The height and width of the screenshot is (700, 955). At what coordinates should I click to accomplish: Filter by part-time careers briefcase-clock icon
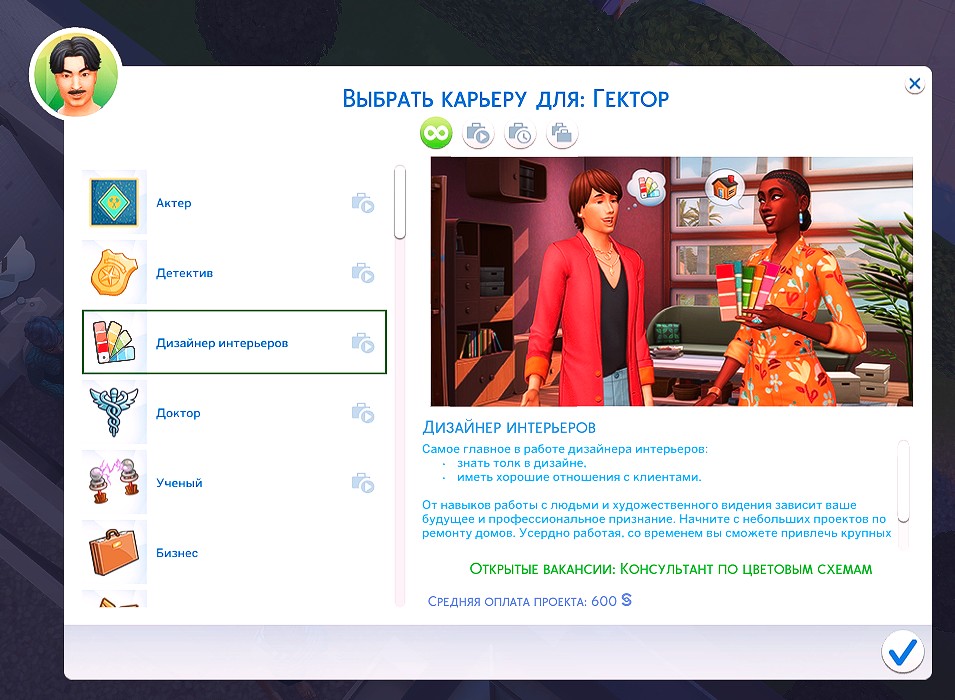point(520,133)
